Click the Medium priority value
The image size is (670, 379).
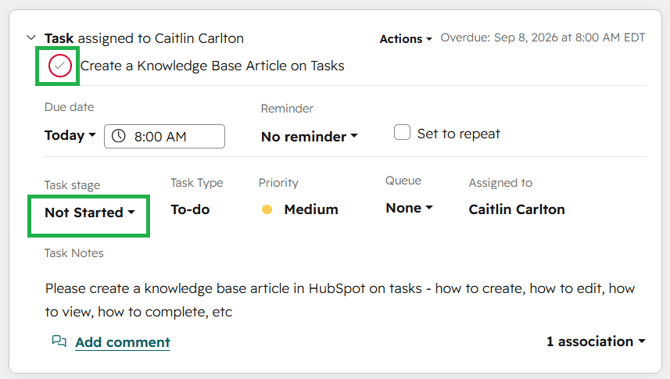pos(311,209)
